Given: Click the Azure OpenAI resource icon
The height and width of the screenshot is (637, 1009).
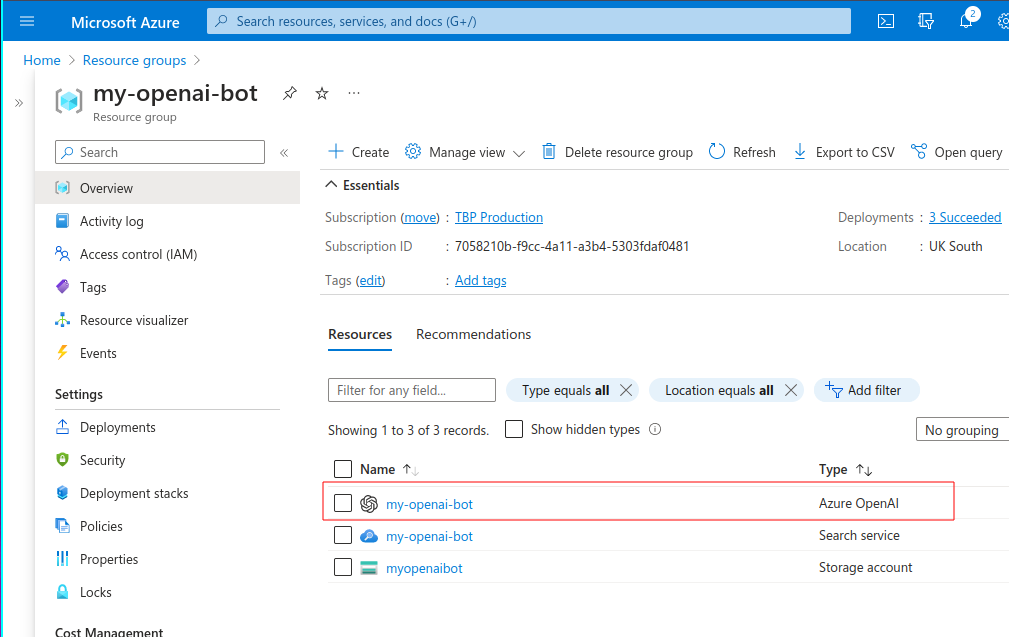Looking at the screenshot, I should click(369, 504).
